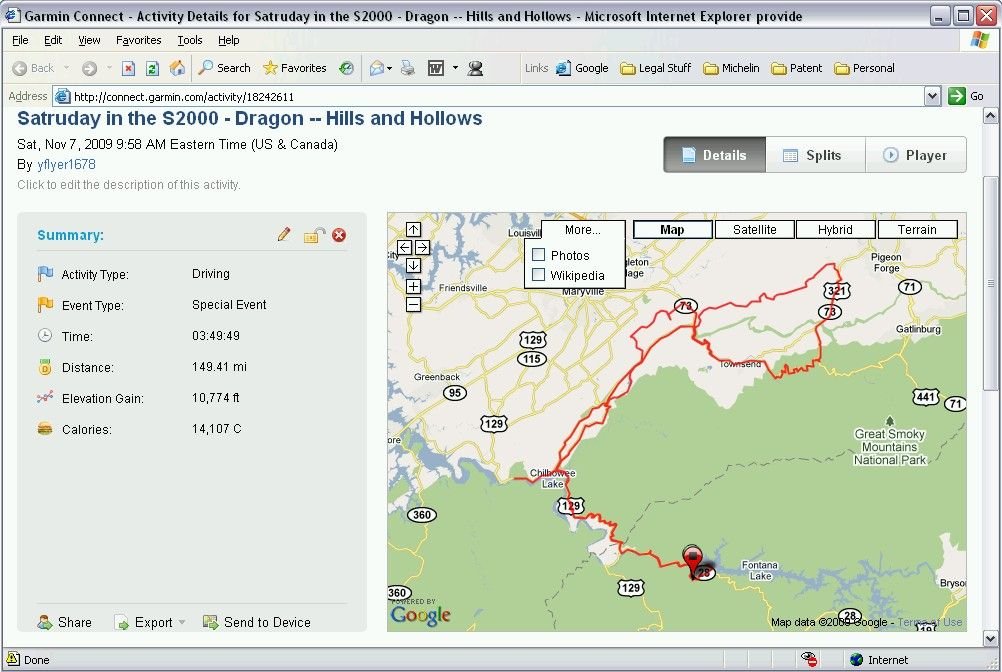Open the More... map layers menu

pos(582,230)
